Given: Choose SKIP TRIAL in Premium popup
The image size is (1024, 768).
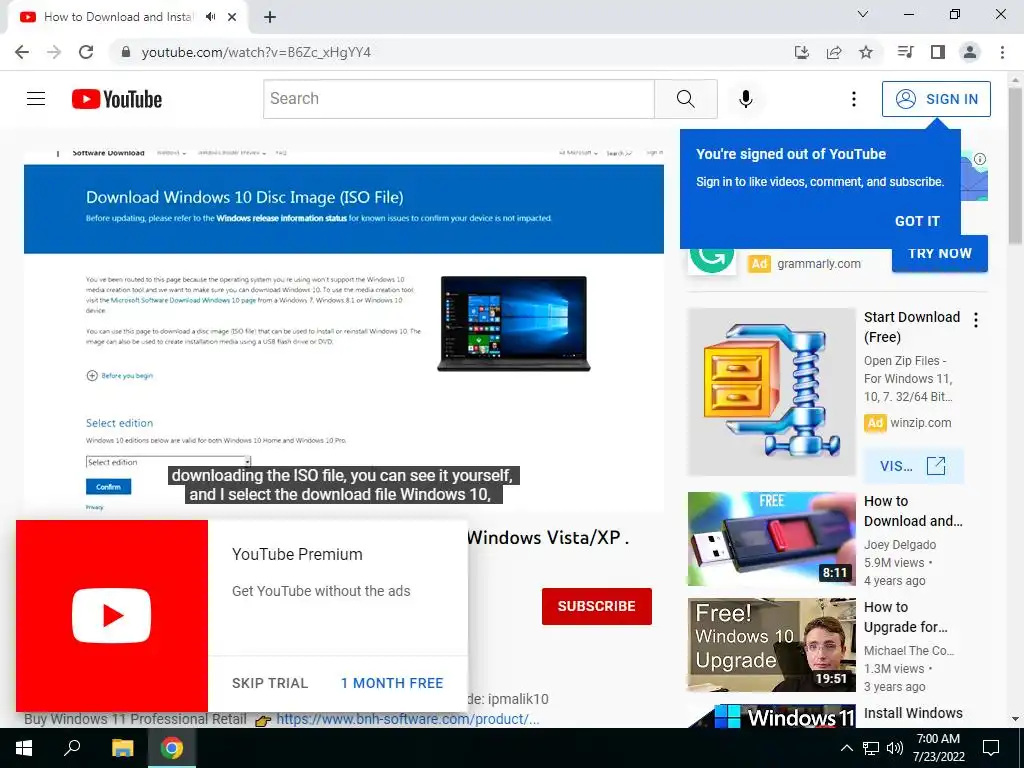Looking at the screenshot, I should point(270,683).
